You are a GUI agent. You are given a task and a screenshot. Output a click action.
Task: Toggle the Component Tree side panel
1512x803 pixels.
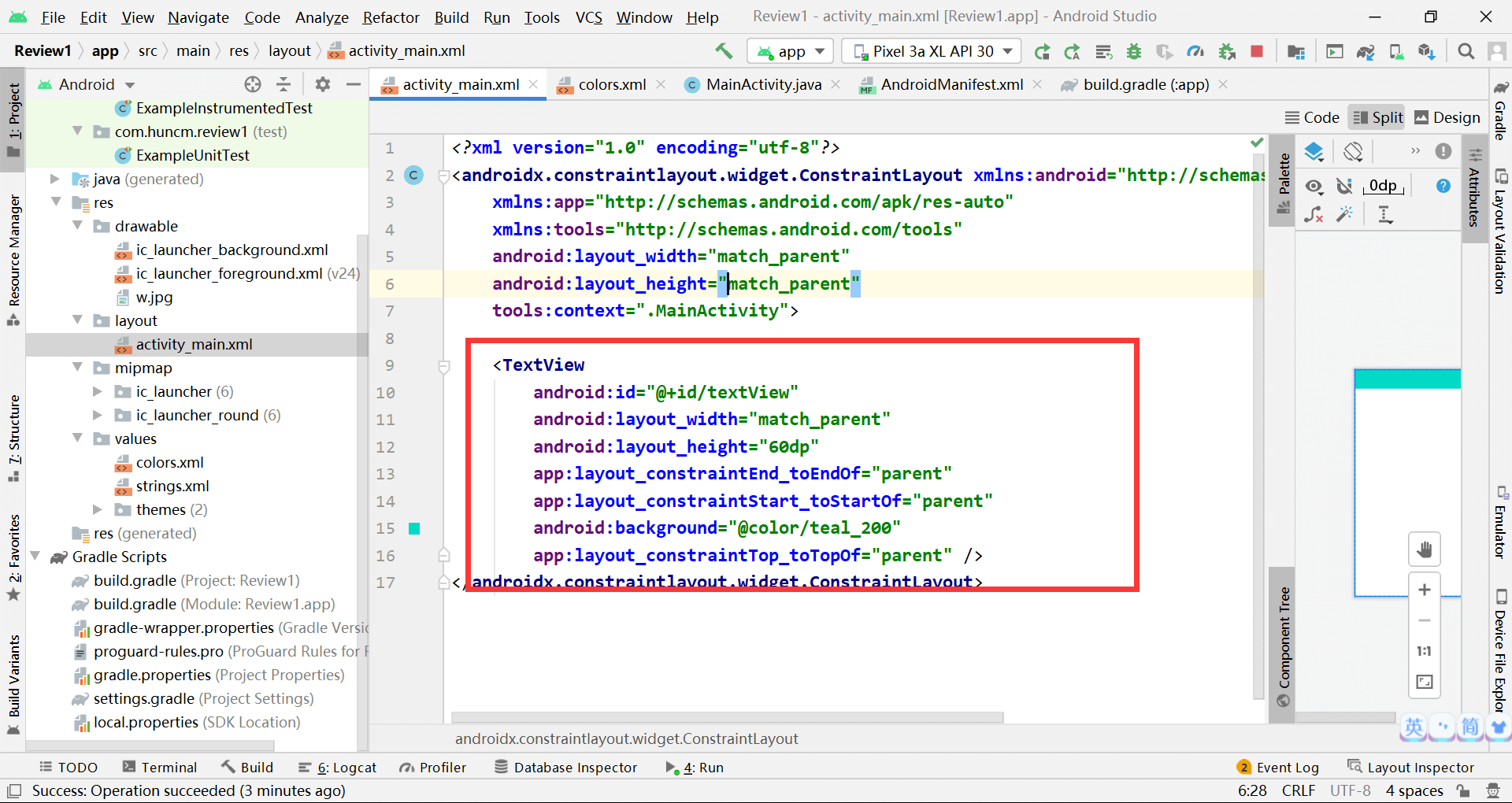[1284, 646]
